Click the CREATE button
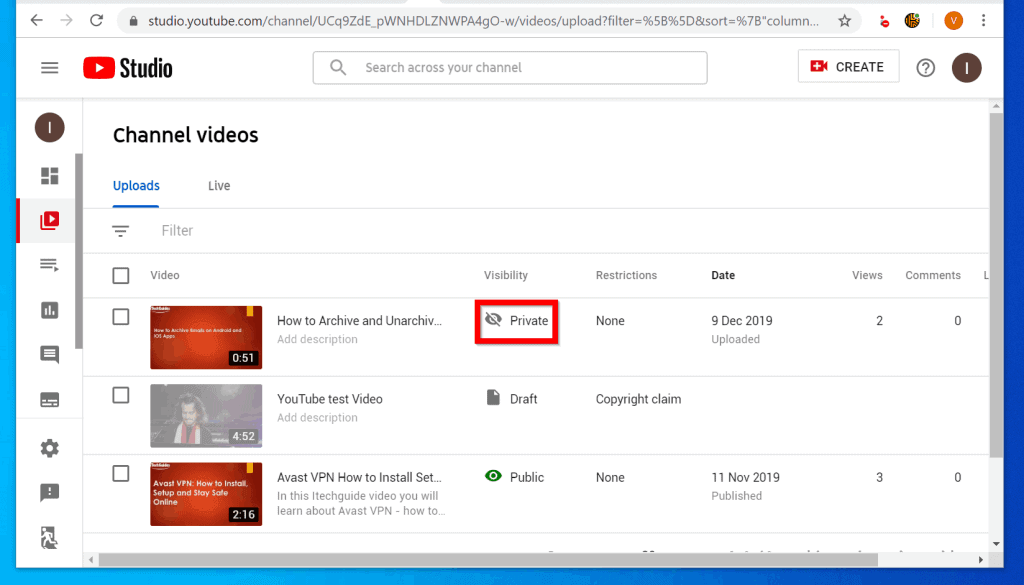 (848, 67)
